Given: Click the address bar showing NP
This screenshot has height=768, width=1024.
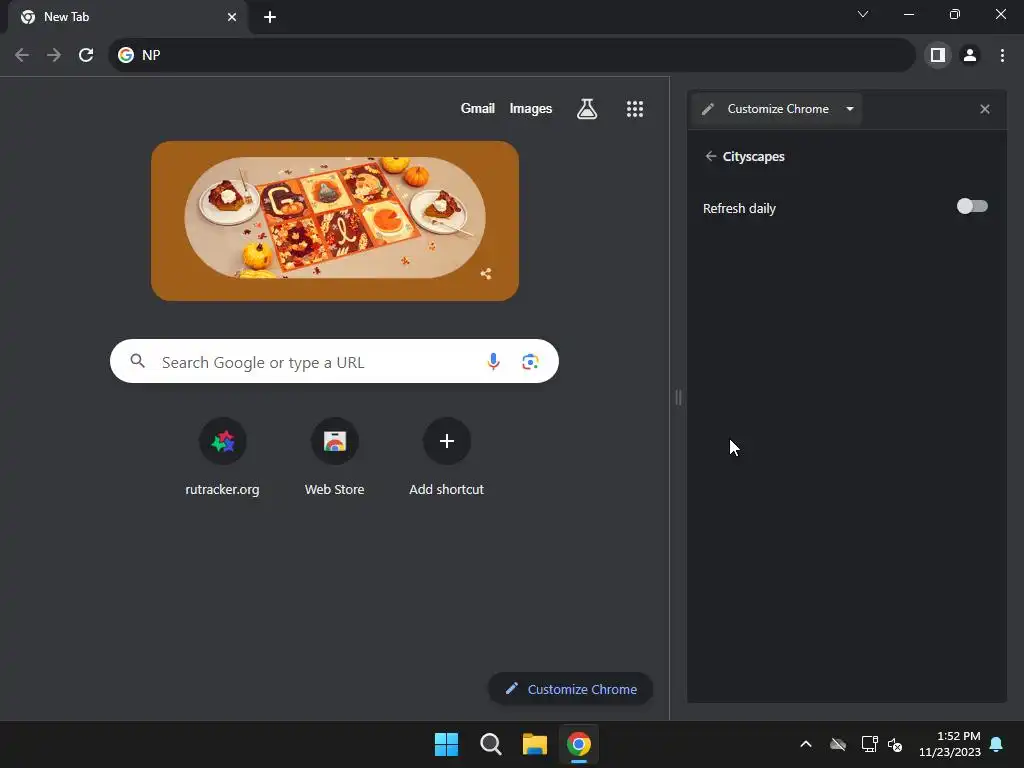Looking at the screenshot, I should point(512,55).
